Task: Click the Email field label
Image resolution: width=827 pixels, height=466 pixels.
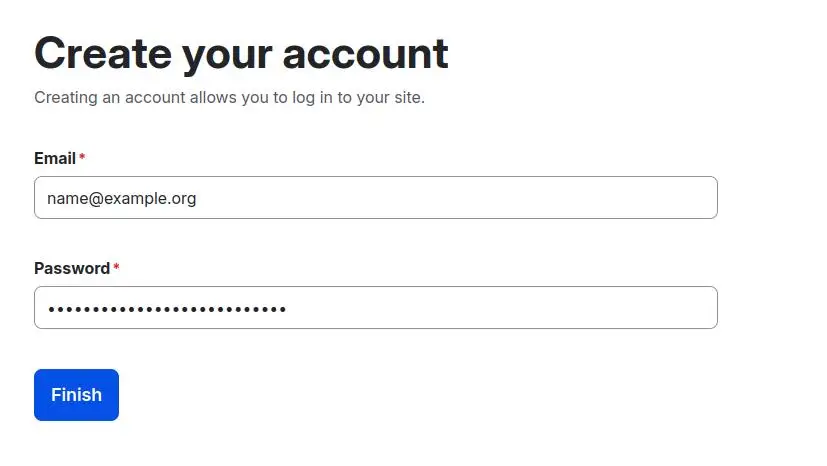Action: (x=55, y=158)
